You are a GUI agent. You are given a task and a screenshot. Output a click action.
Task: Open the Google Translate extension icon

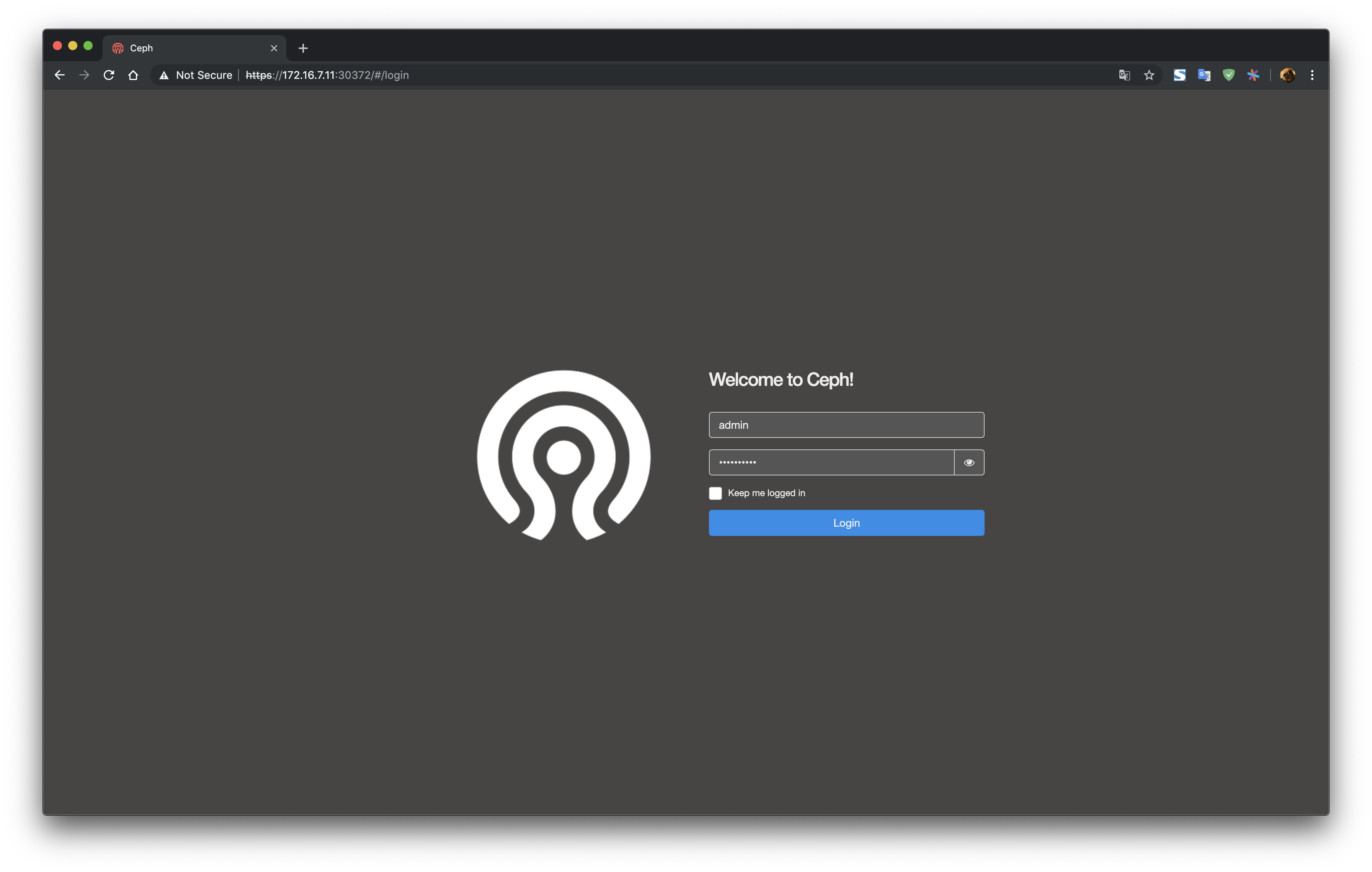(x=1204, y=75)
